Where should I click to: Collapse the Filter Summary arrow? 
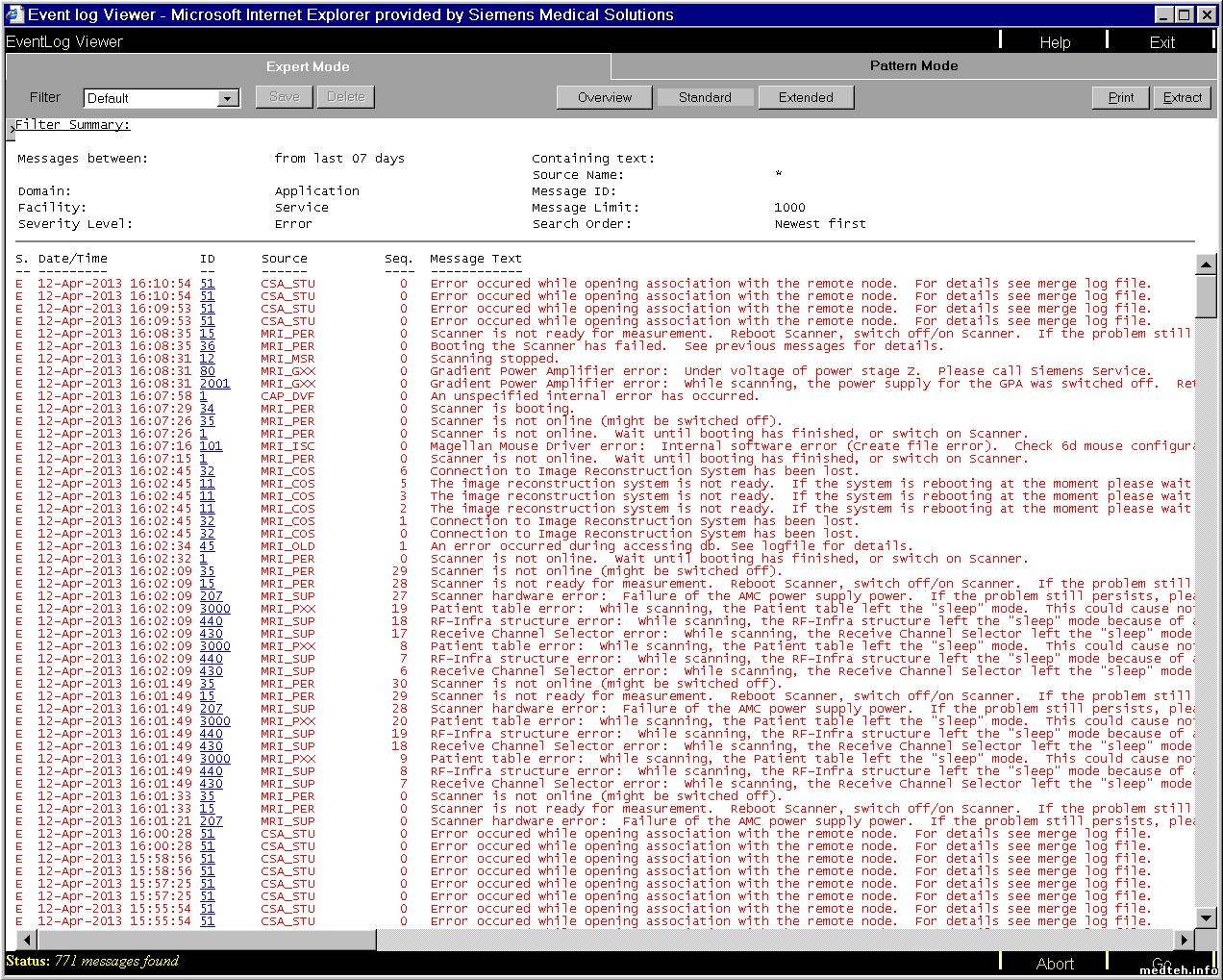(x=12, y=130)
